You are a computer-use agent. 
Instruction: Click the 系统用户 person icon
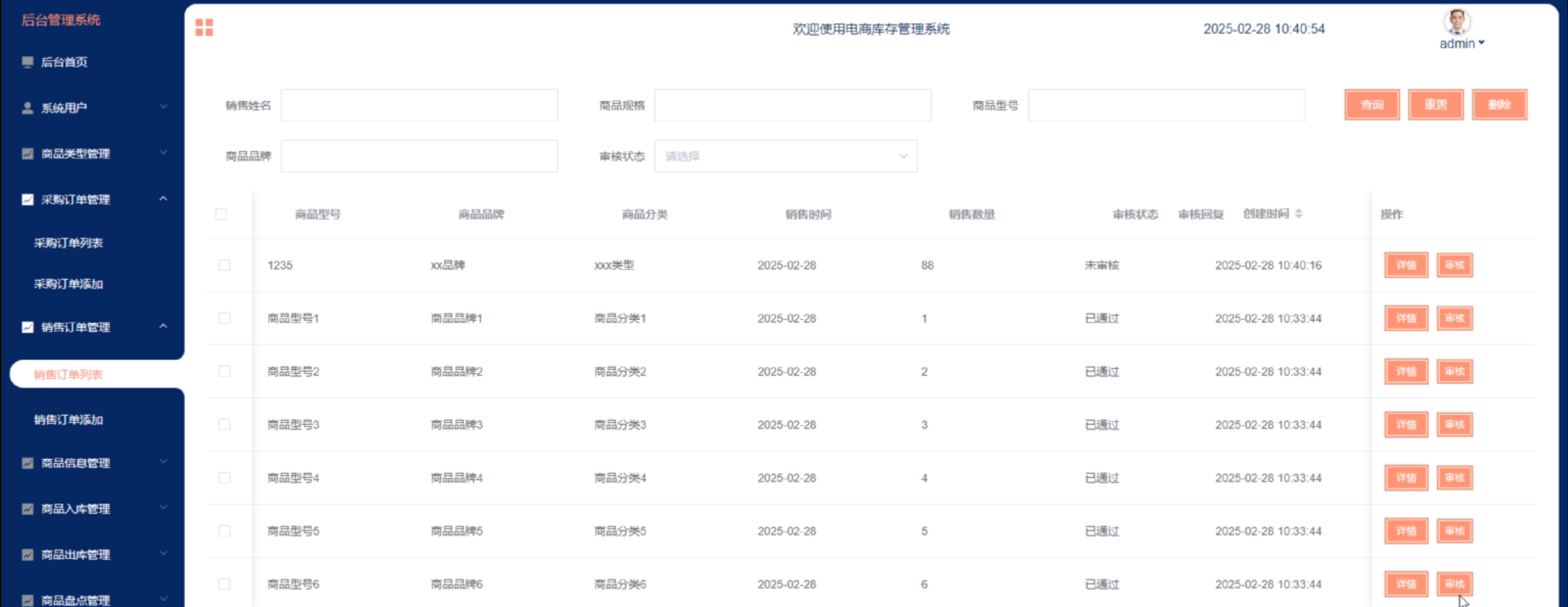(28, 108)
